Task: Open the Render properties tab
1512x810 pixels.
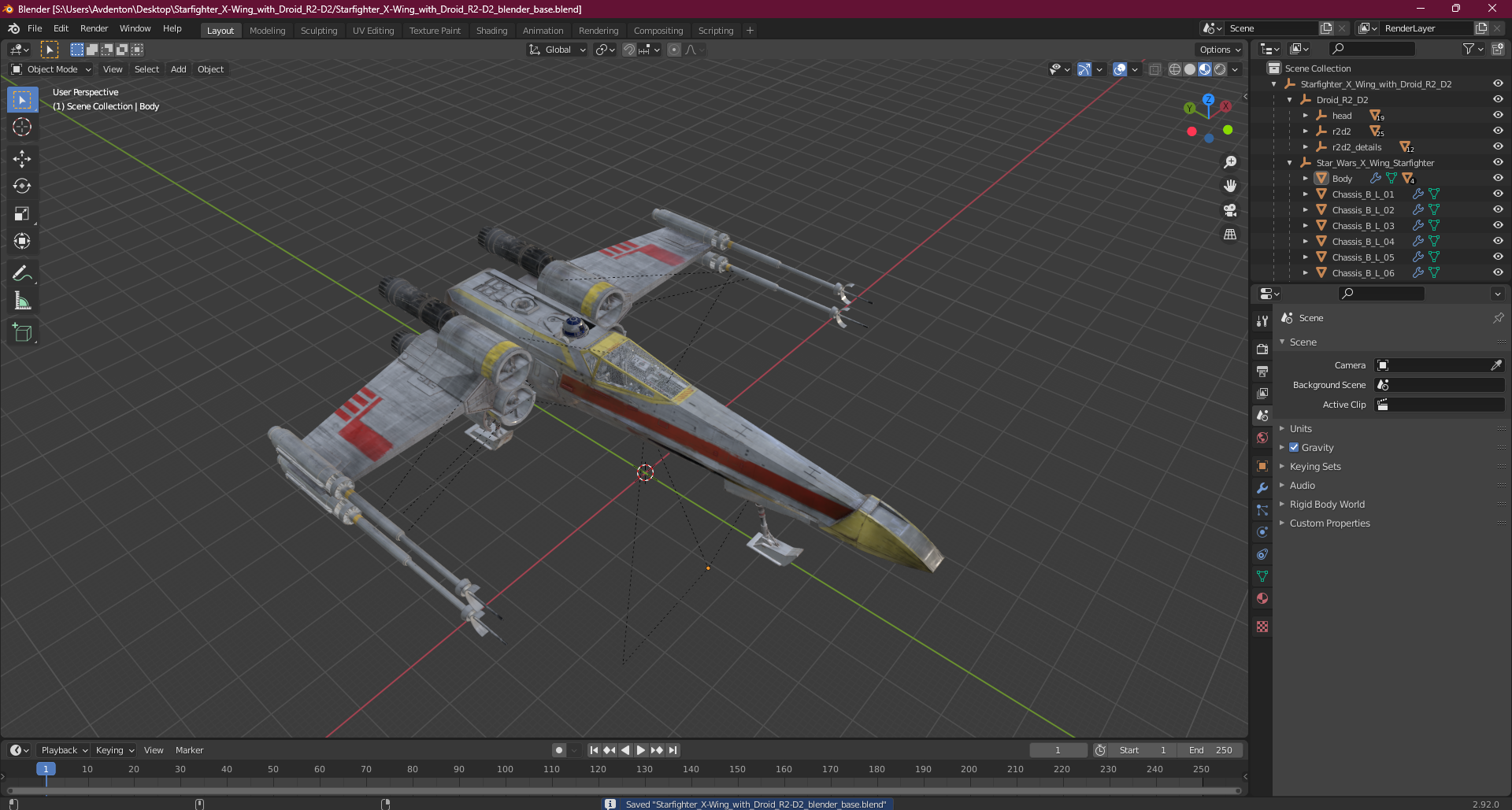Action: point(1262,350)
